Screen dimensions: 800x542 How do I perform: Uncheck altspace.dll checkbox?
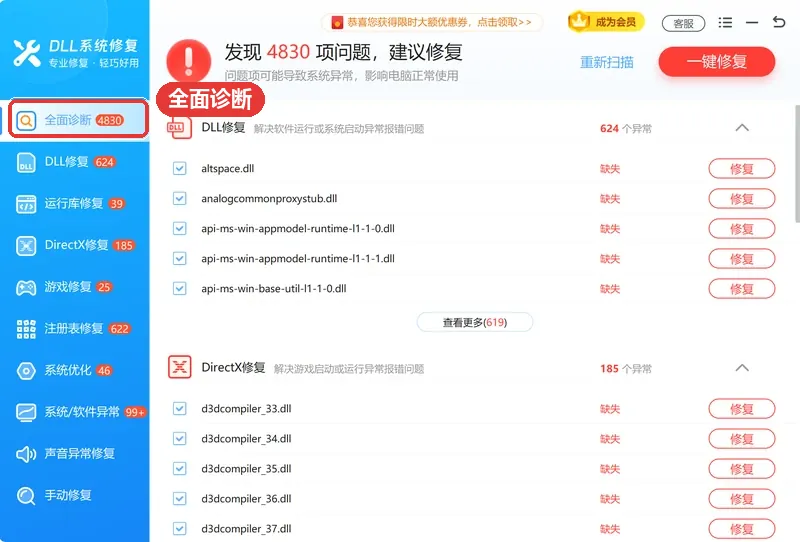[180, 168]
